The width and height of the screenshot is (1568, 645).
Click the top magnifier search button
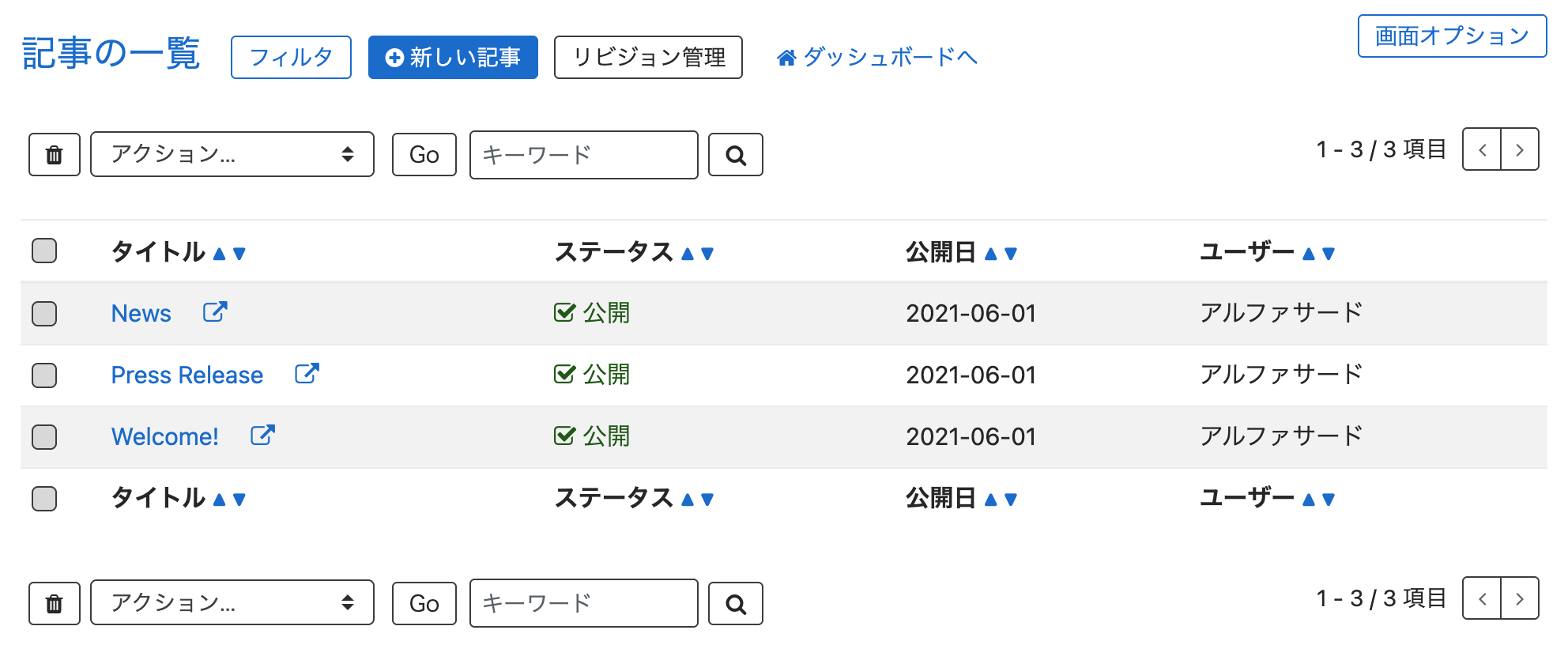point(736,155)
